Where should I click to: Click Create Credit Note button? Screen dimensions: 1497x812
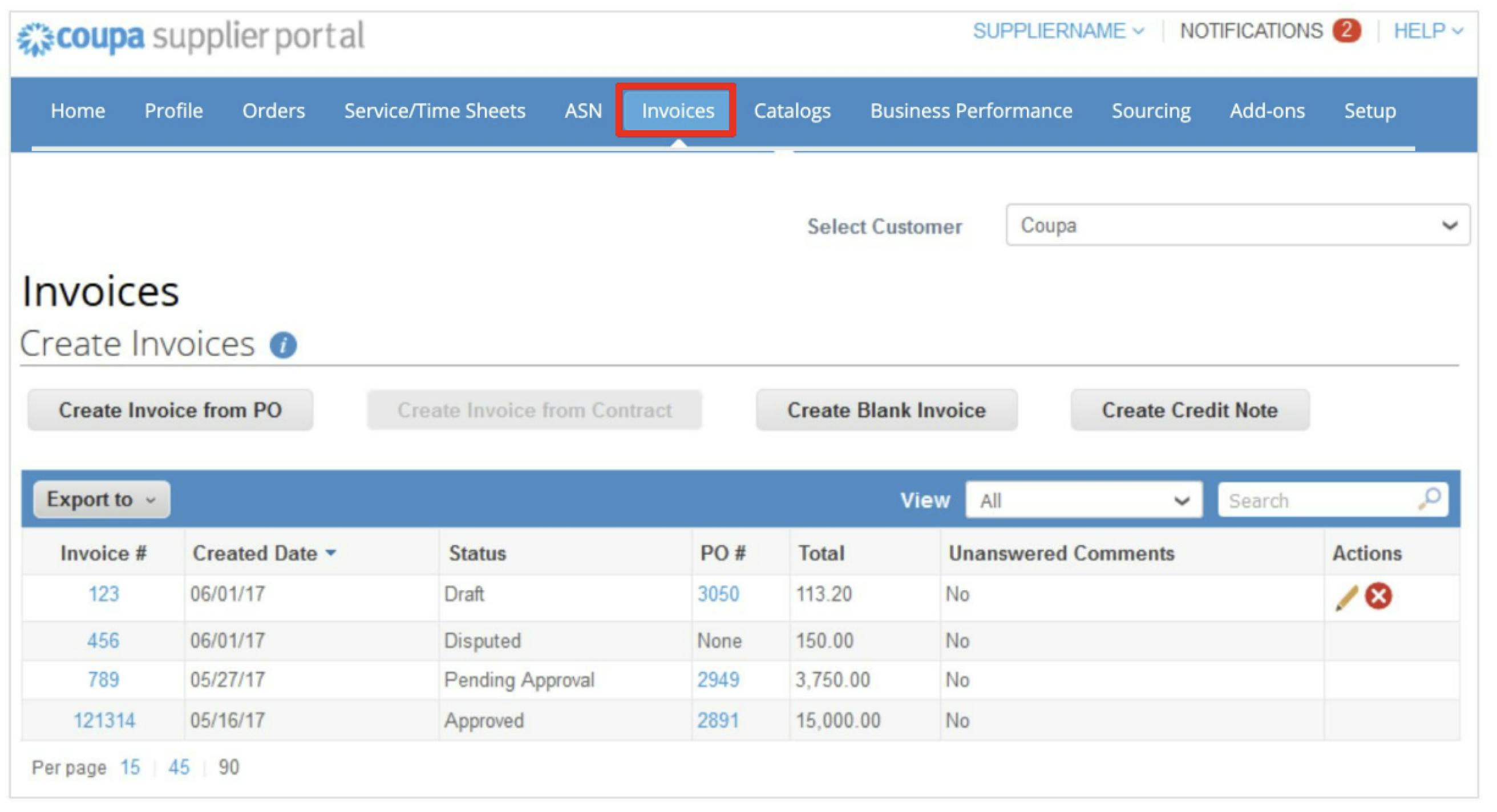coord(1189,411)
